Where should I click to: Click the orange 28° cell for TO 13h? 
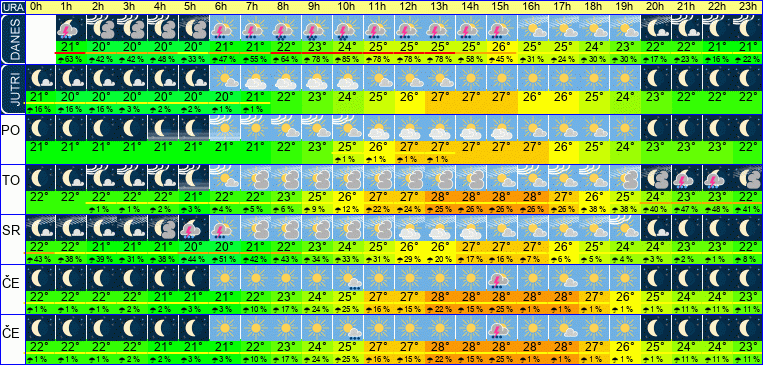click(440, 198)
